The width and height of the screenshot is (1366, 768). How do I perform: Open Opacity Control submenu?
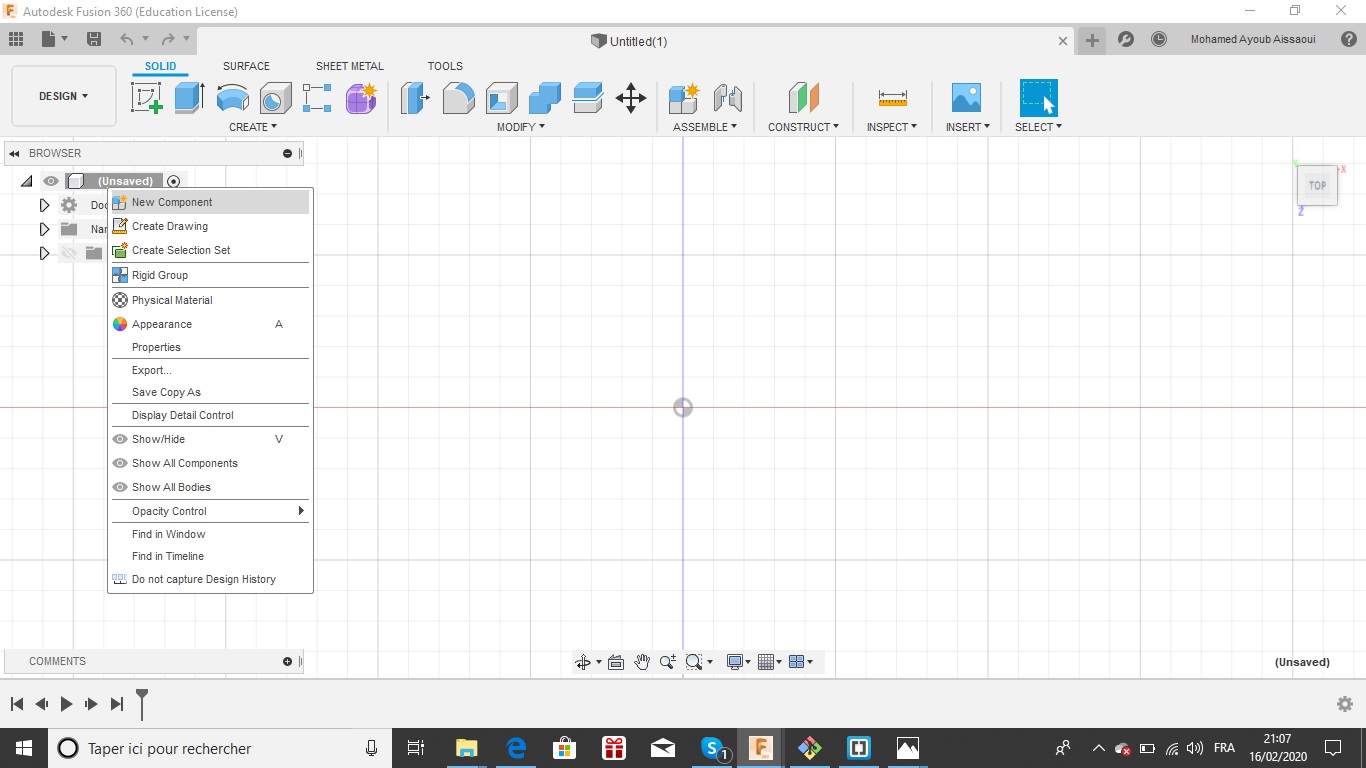[x=210, y=511]
